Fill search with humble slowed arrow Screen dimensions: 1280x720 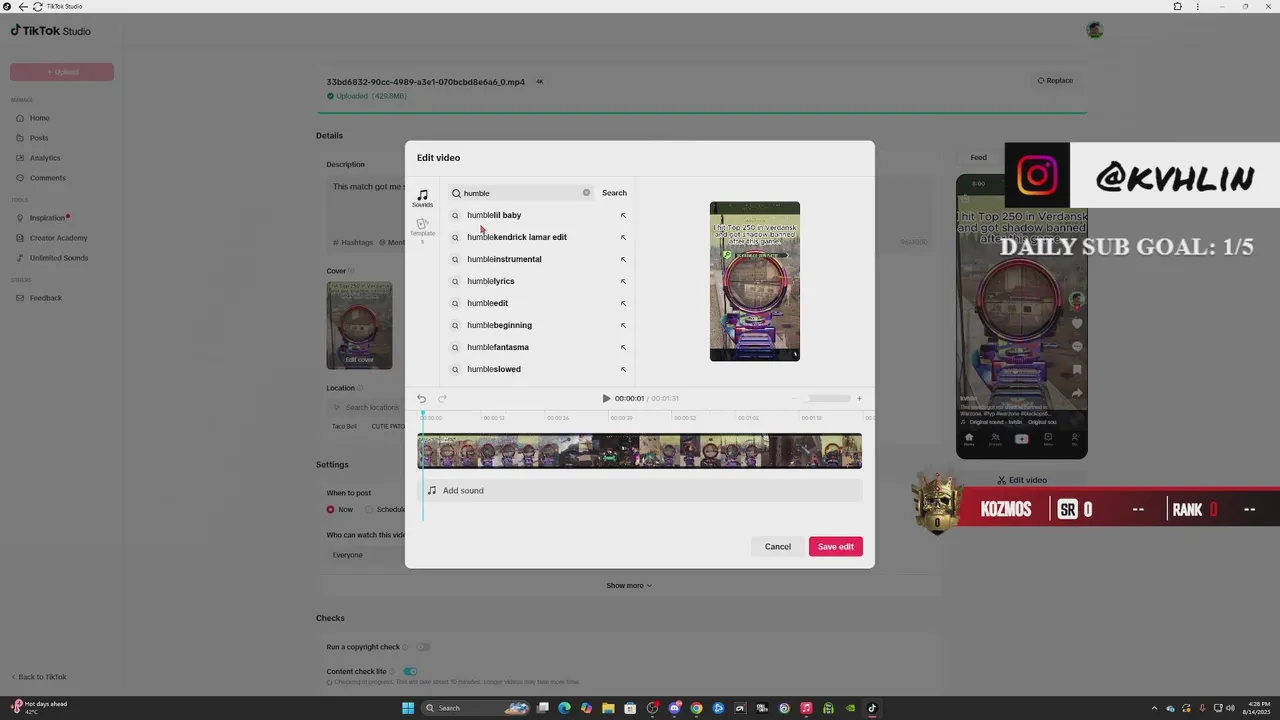pyautogui.click(x=623, y=369)
